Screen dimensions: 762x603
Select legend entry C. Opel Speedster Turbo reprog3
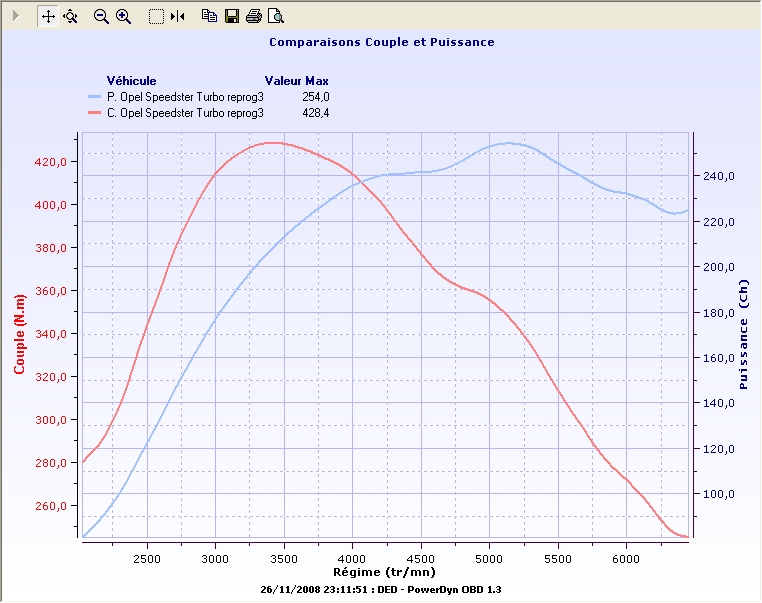coord(185,113)
